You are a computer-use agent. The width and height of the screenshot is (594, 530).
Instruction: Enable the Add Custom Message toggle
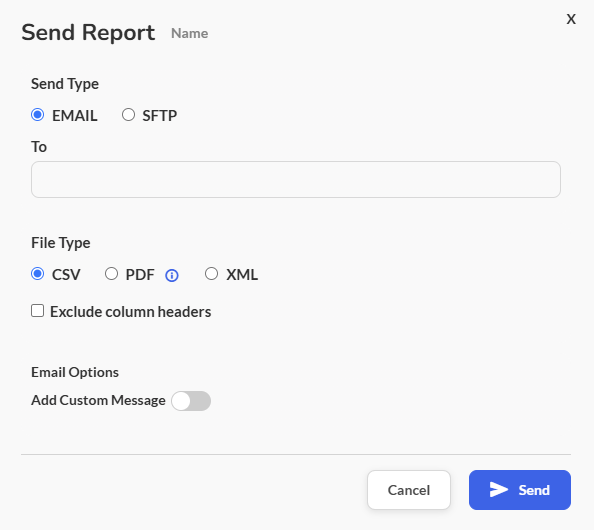click(191, 401)
